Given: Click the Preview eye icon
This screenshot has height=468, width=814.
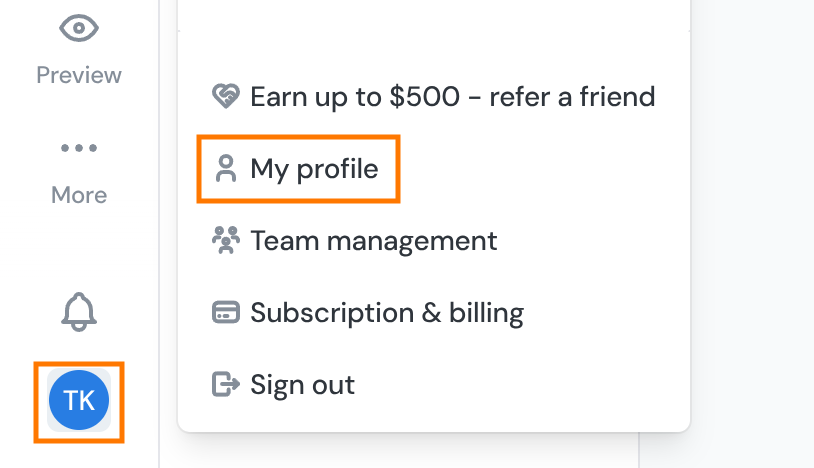Looking at the screenshot, I should pyautogui.click(x=79, y=28).
